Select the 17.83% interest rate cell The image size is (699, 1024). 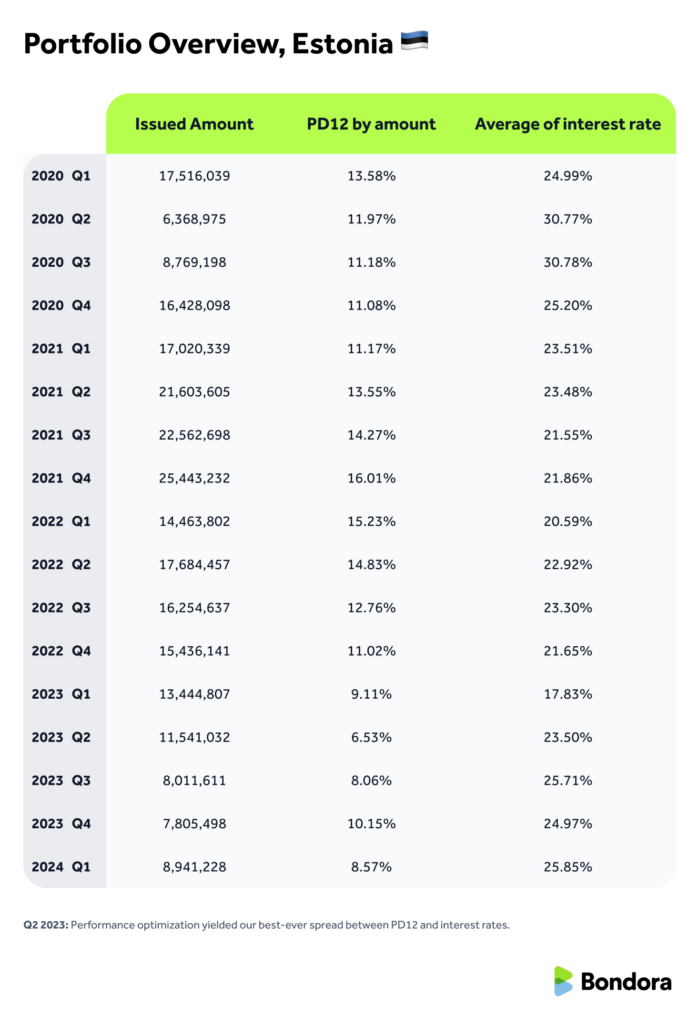pos(567,694)
